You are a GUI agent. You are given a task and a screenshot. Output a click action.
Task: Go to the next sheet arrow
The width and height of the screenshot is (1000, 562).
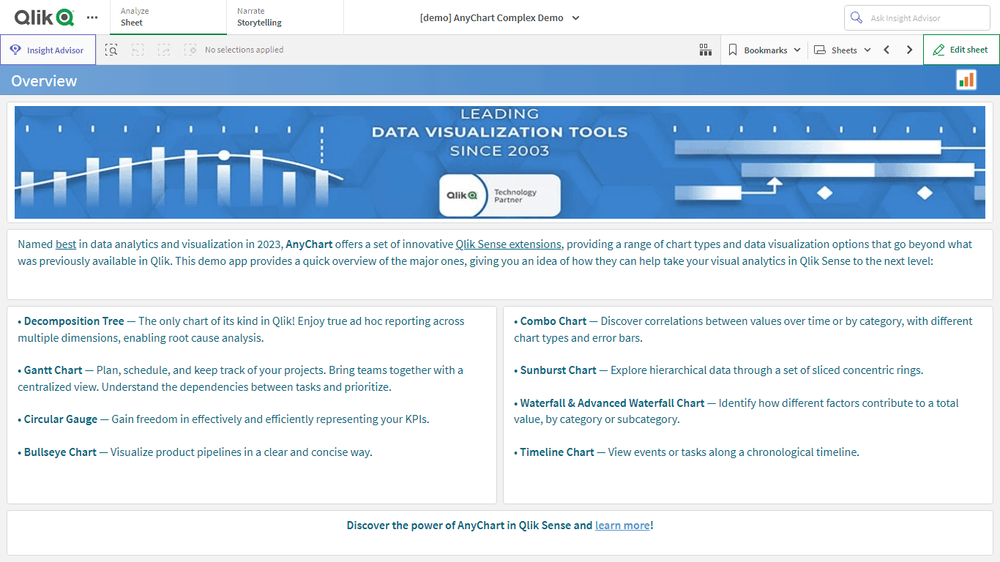[909, 50]
